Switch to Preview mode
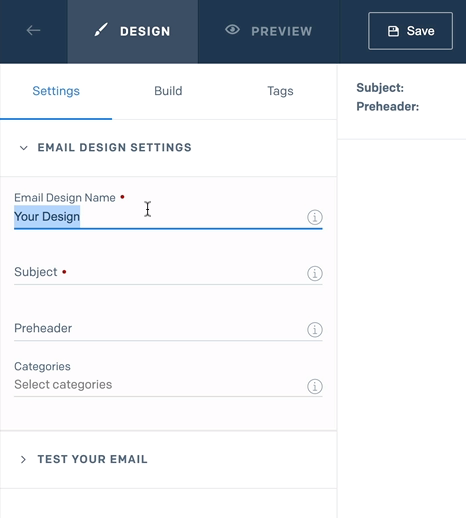 (x=269, y=31)
